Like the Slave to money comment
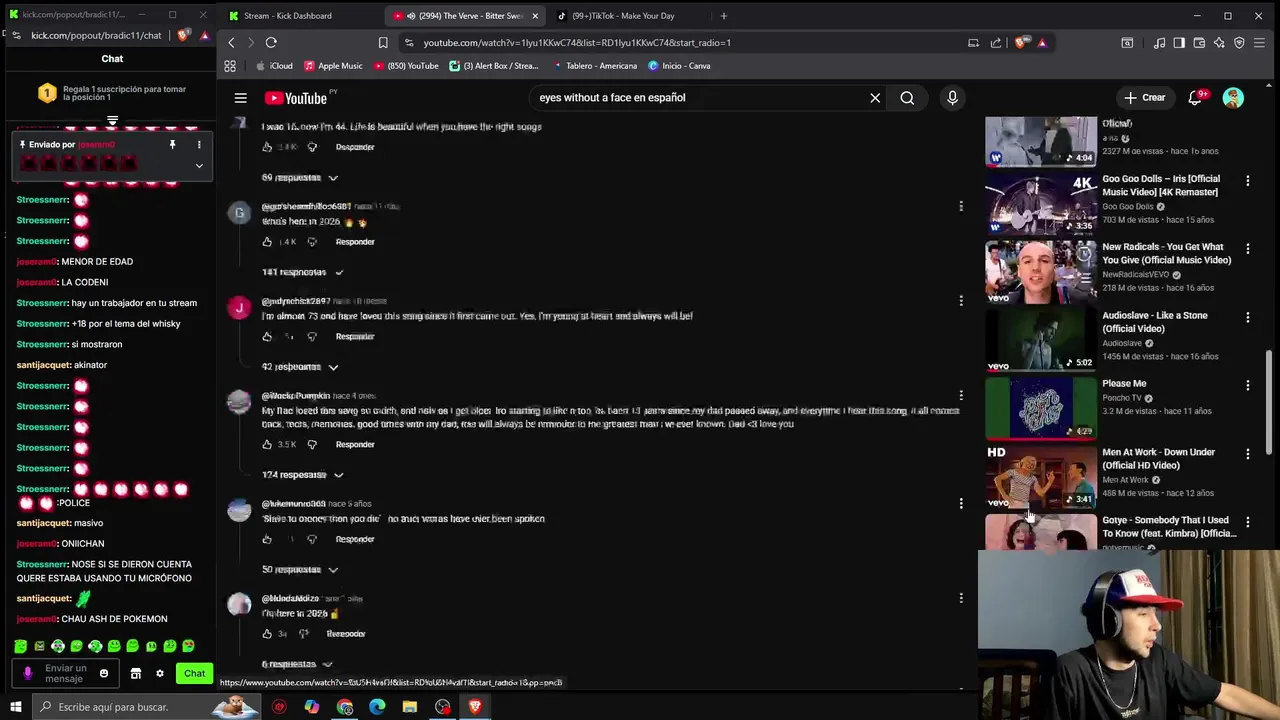 pyautogui.click(x=267, y=539)
